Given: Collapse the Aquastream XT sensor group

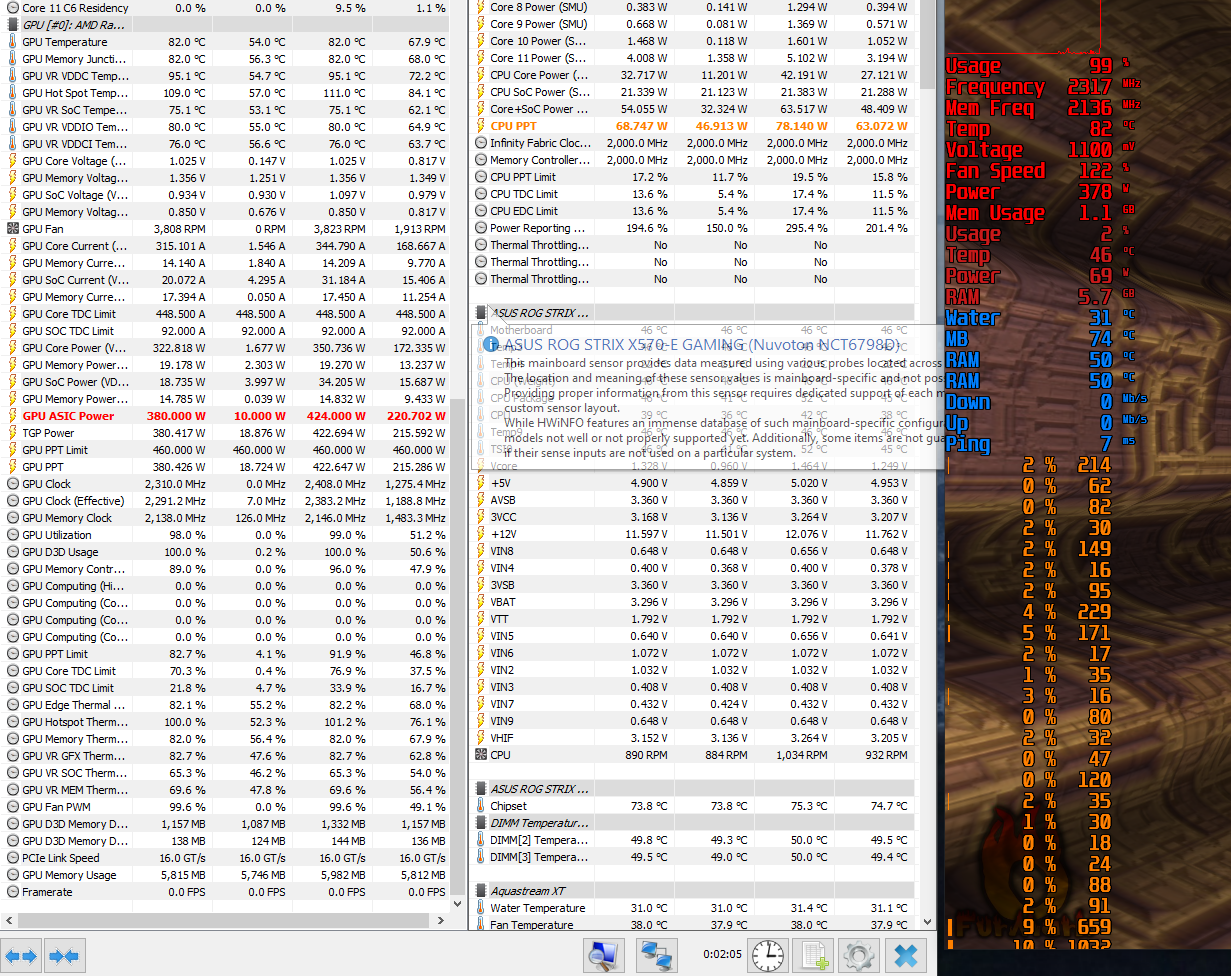Looking at the screenshot, I should [481, 890].
